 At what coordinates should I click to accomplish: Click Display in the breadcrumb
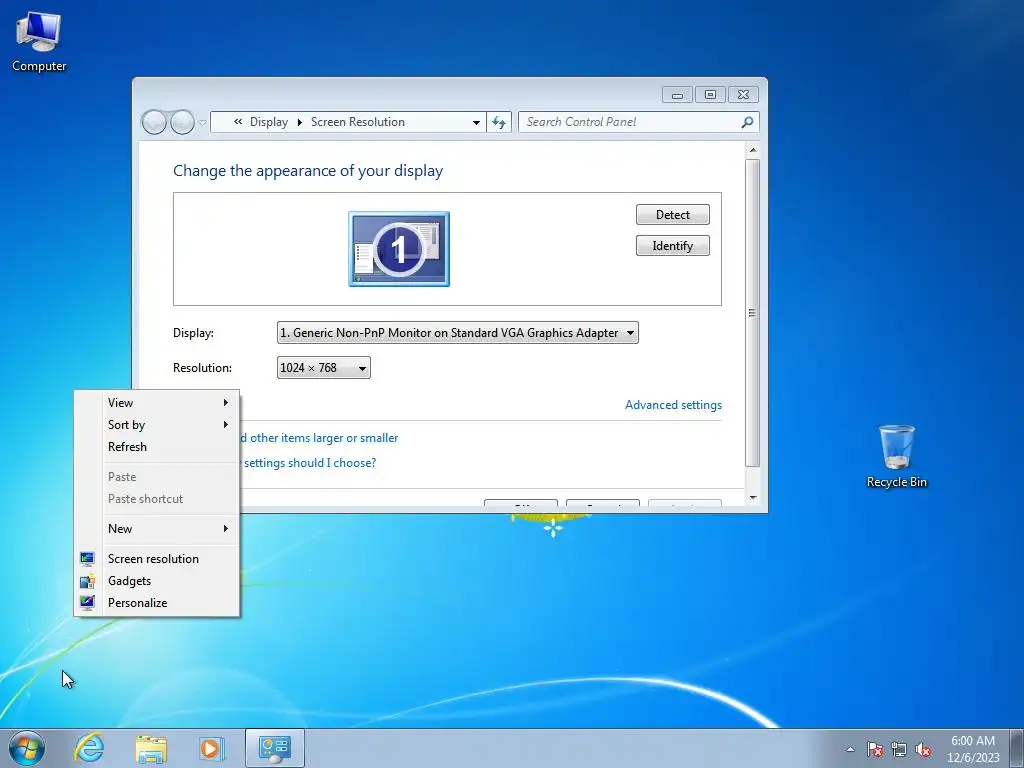coord(268,122)
